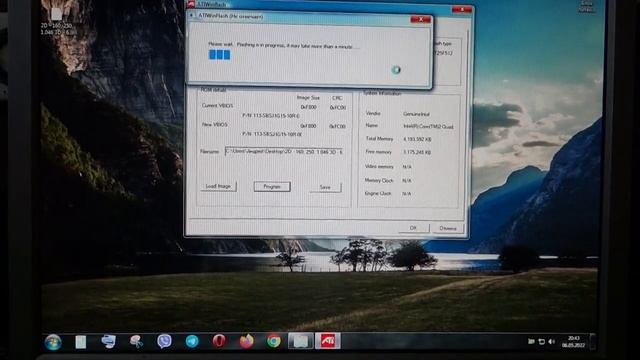
Task: Click the Load Image button
Action: click(218, 187)
